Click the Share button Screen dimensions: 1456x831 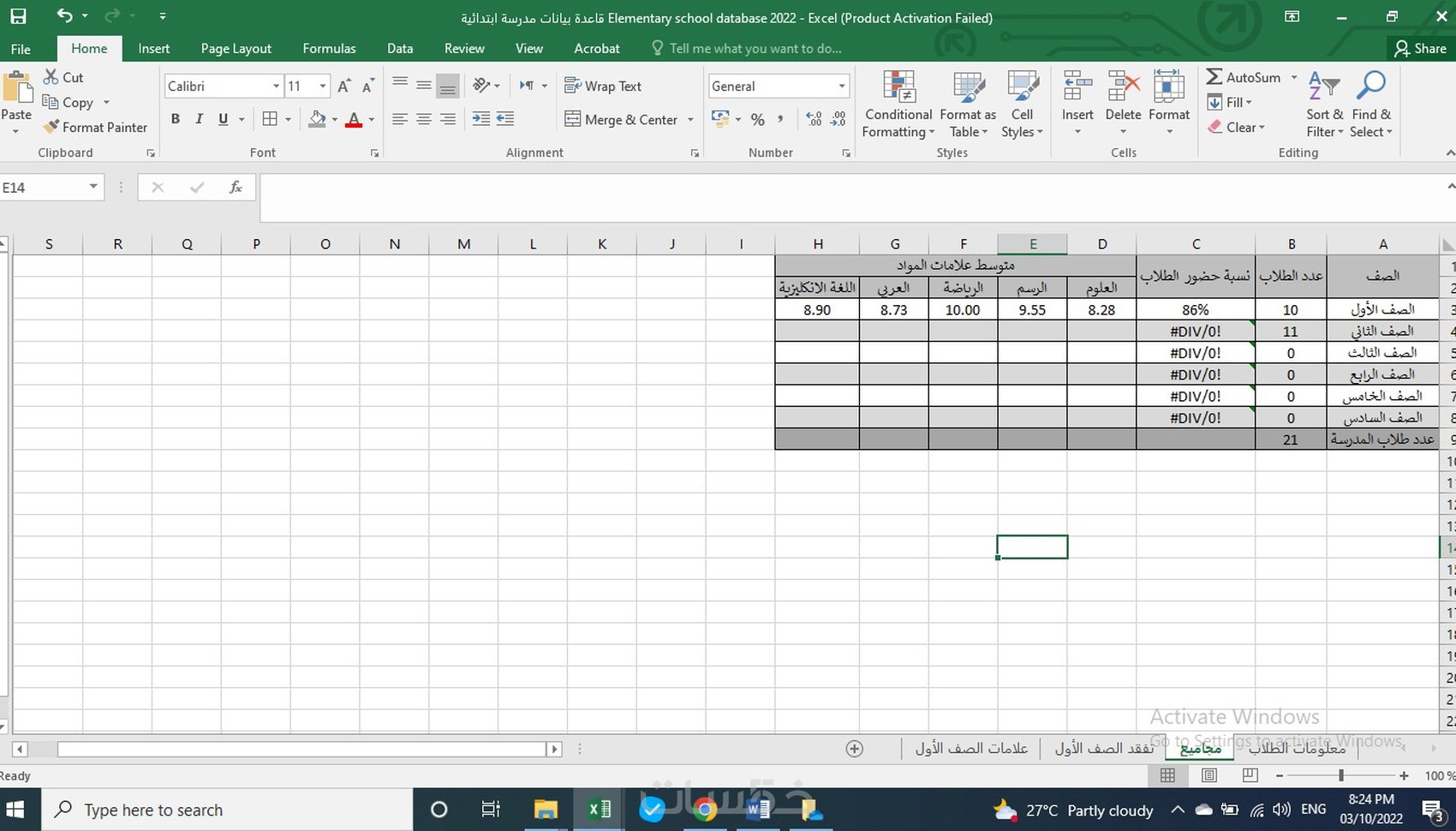point(1421,48)
